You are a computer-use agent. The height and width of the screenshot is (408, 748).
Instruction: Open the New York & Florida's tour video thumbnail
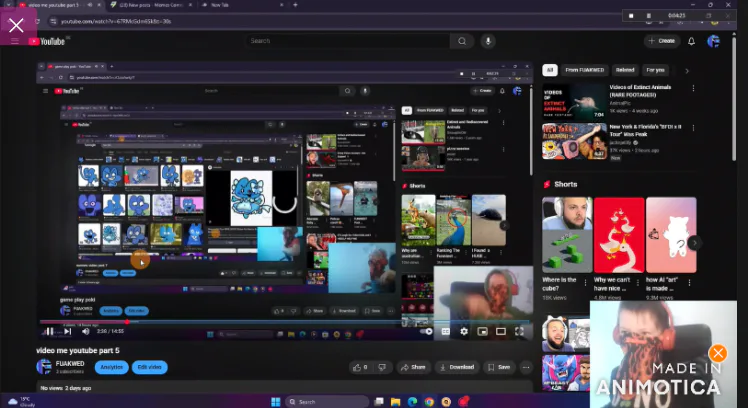point(574,141)
